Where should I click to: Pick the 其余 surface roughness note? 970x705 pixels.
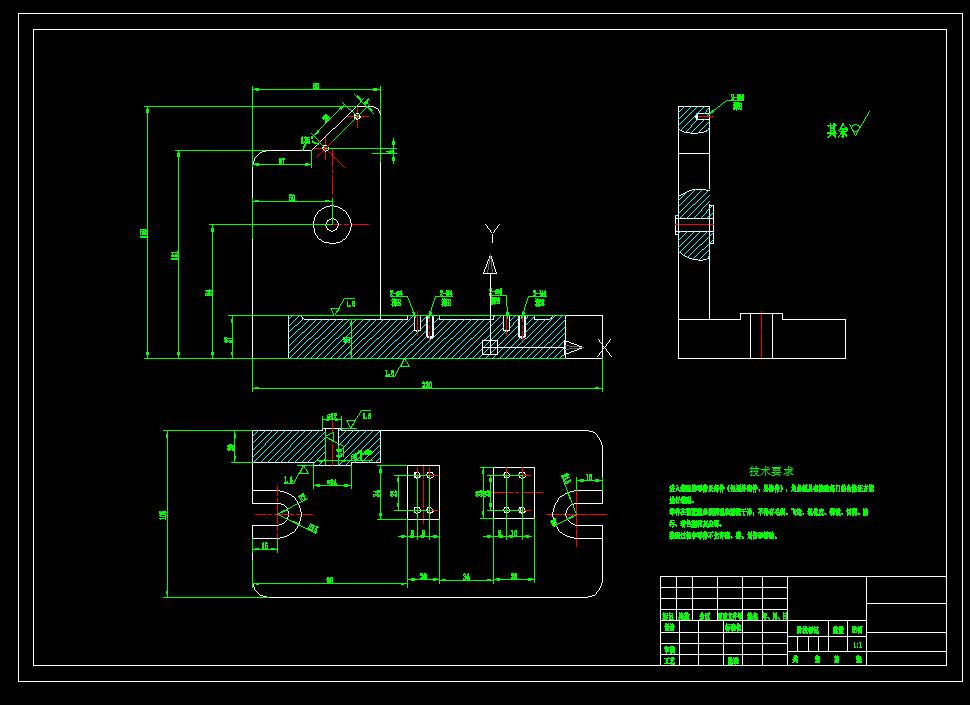click(x=848, y=127)
